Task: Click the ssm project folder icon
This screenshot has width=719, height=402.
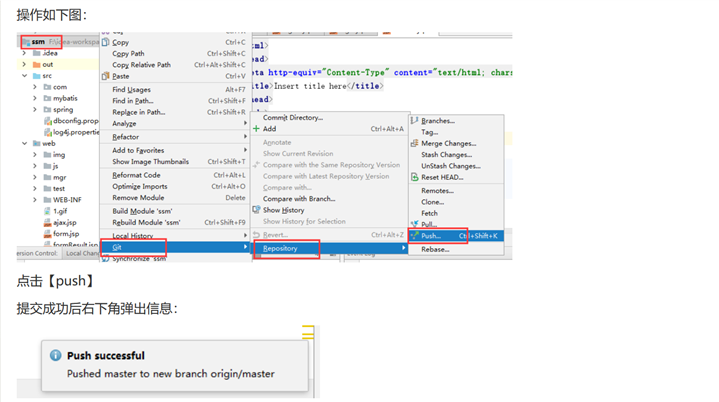Action: point(26,42)
